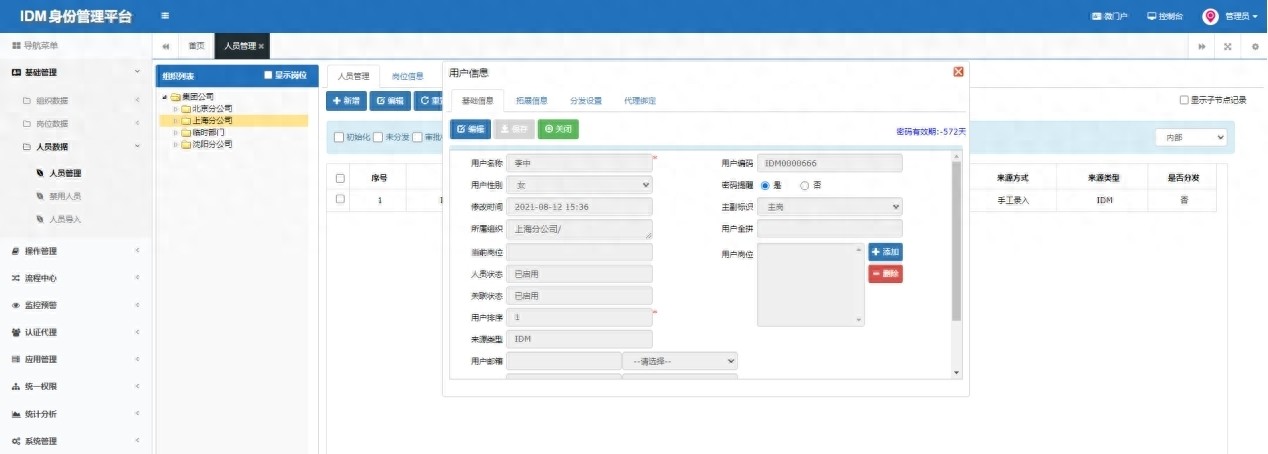Switch to the 拓展信息 tab
The width and height of the screenshot is (1268, 454).
[531, 101]
